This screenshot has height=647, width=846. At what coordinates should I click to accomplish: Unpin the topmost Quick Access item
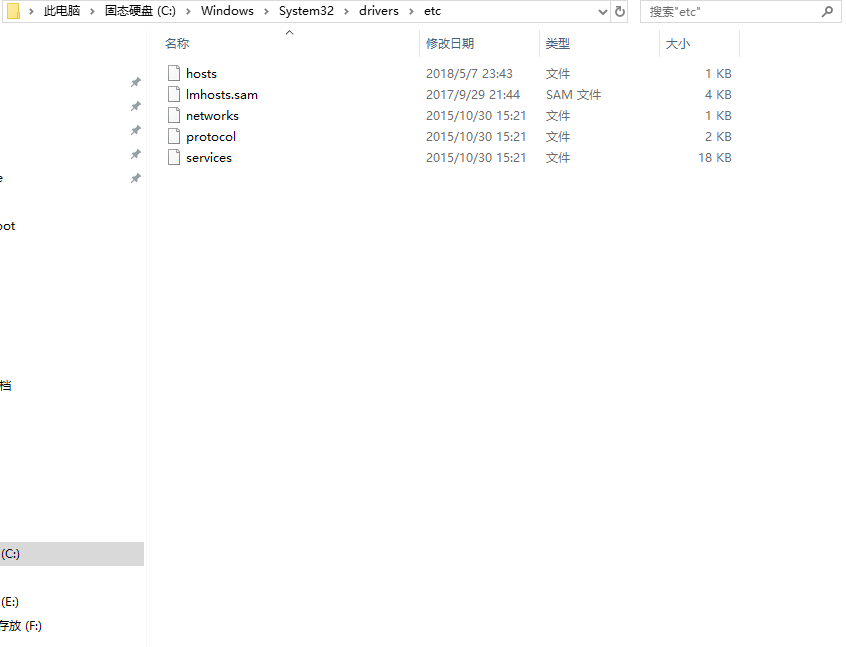click(x=135, y=81)
